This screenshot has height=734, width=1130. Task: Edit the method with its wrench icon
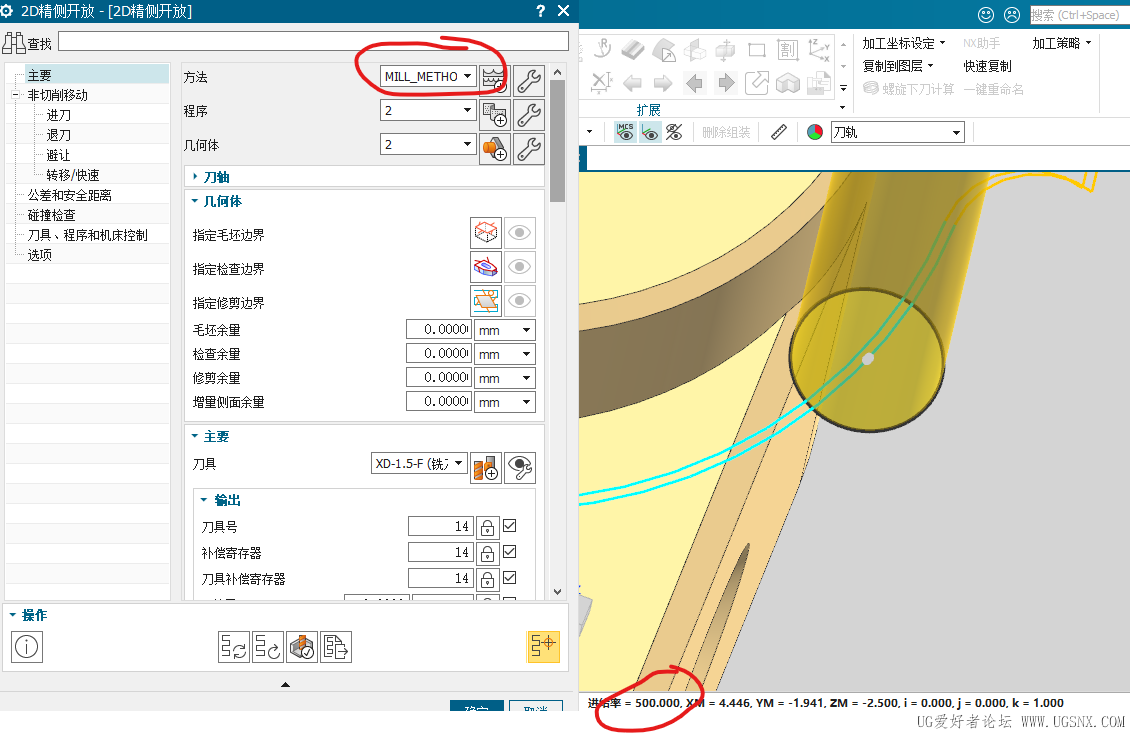coord(529,80)
